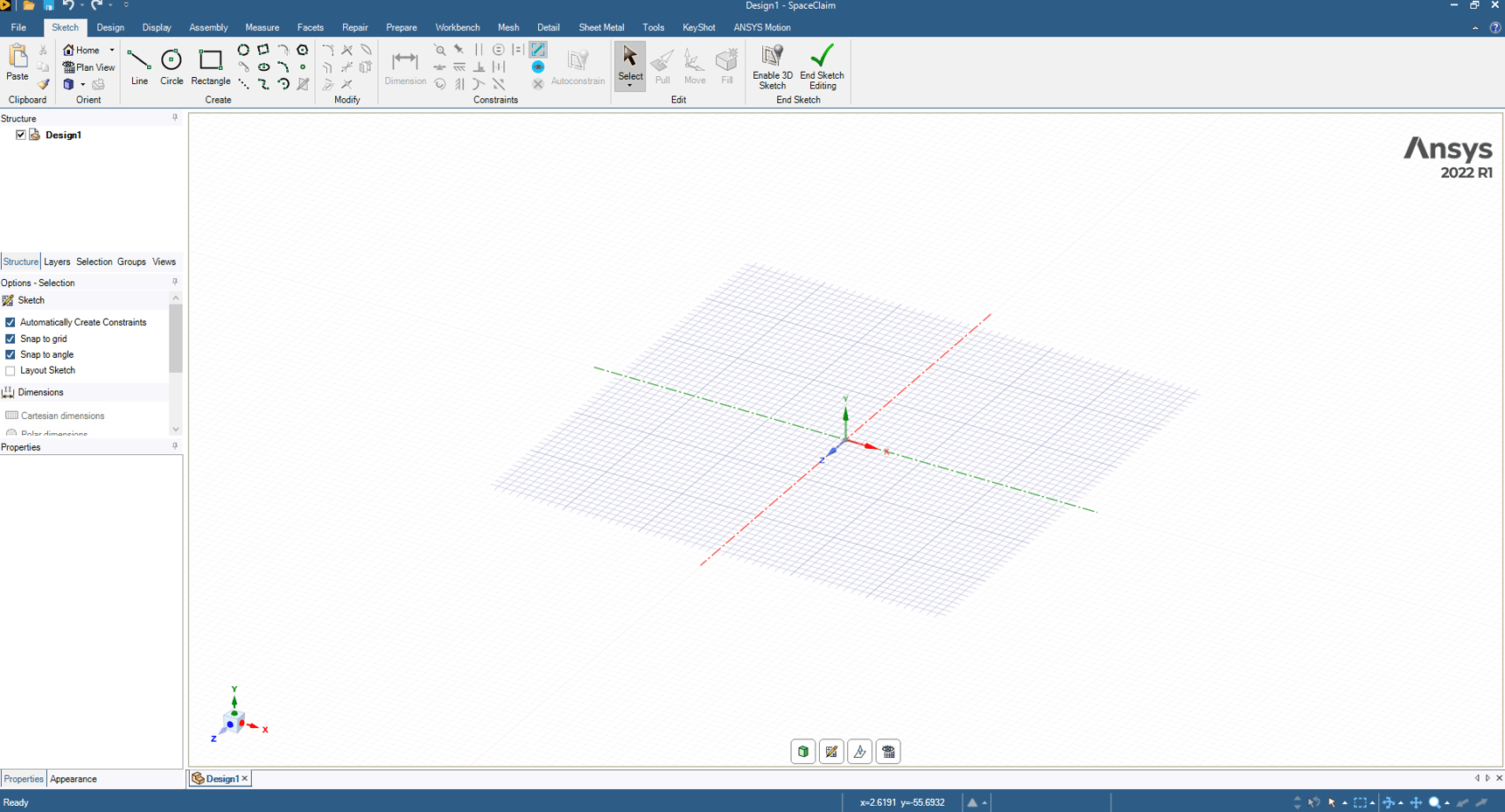
Task: Click the File menu button
Action: pos(18,28)
